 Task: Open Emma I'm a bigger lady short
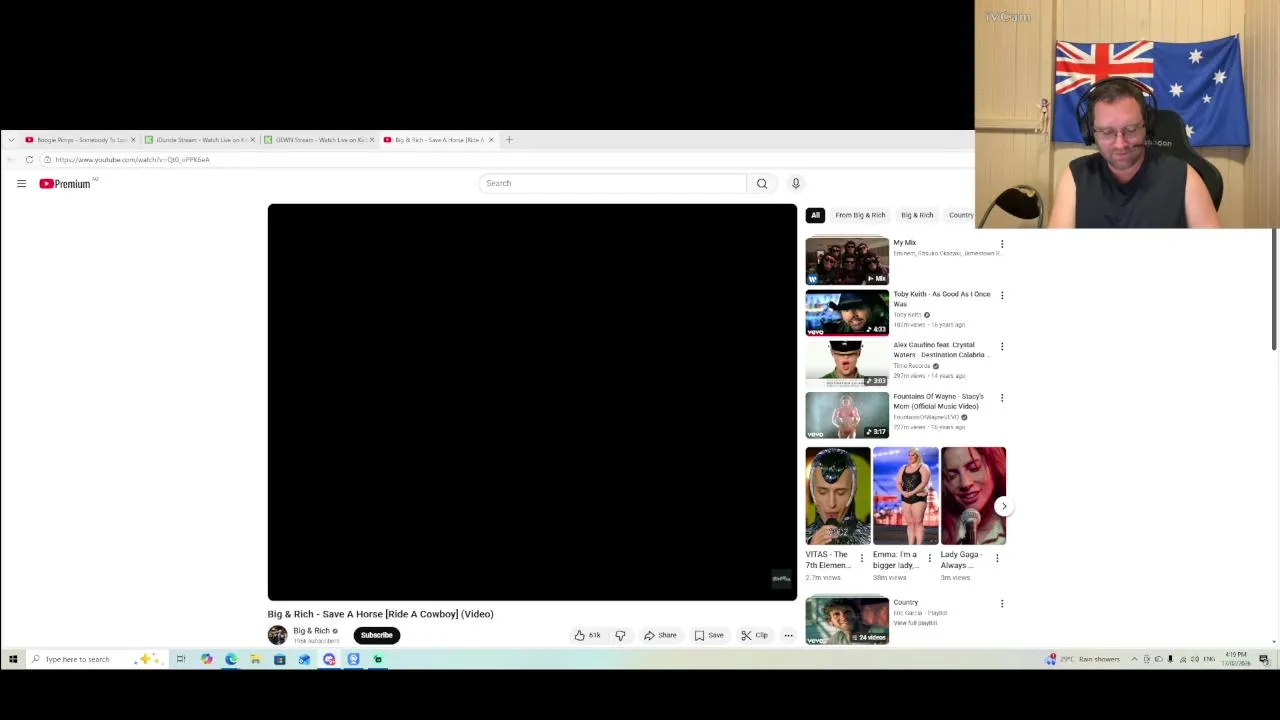[x=905, y=496]
